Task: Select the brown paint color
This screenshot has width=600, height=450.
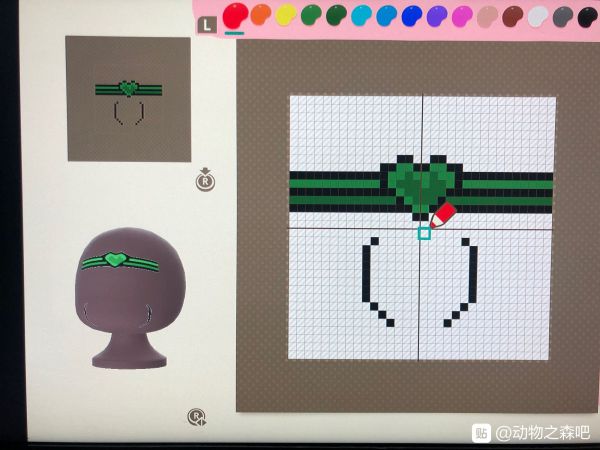Action: [x=512, y=16]
